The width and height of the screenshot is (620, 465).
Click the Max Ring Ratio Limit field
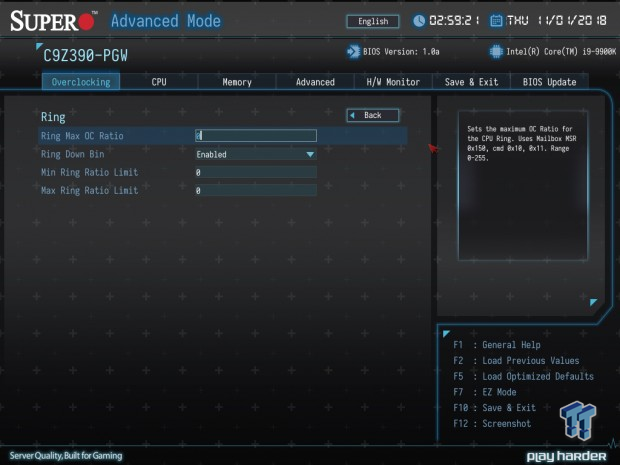[256, 190]
